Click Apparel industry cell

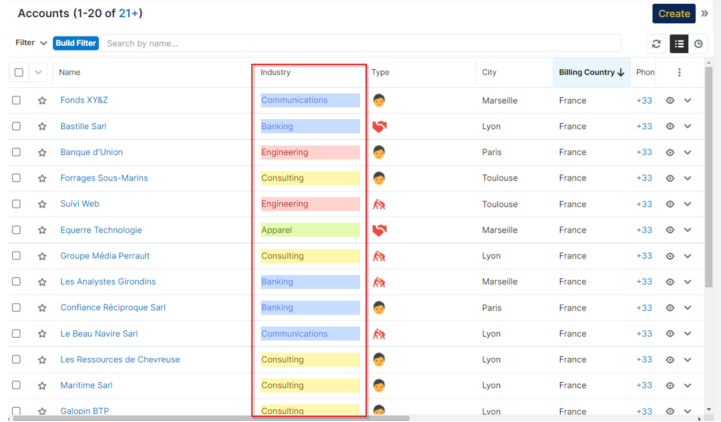tap(310, 230)
